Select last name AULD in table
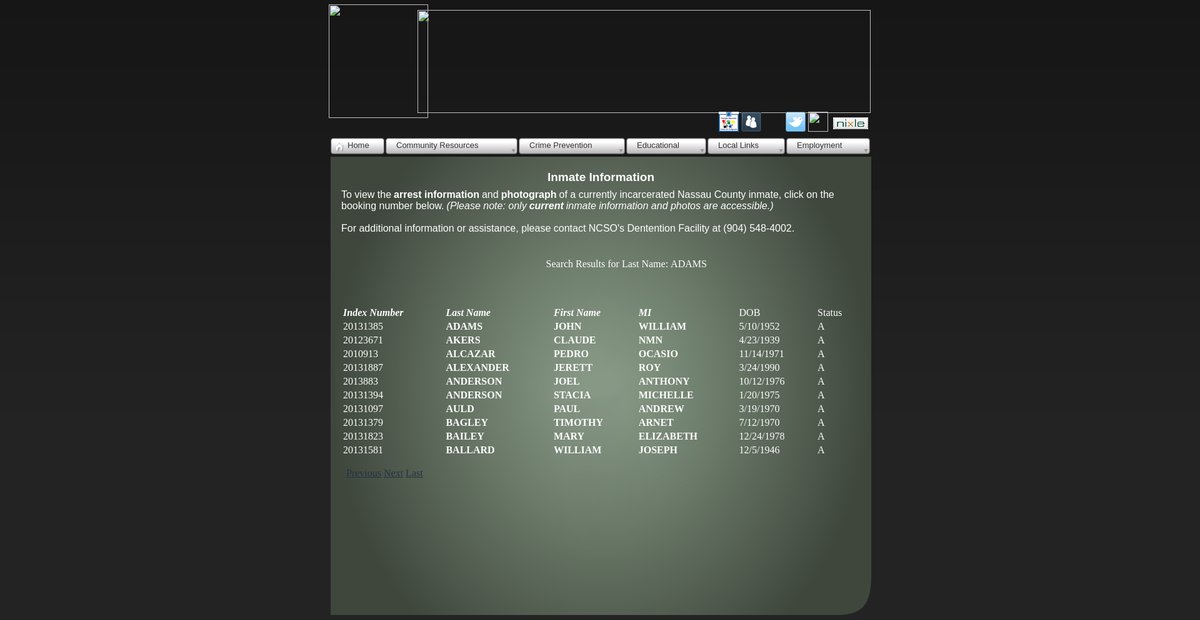1200x620 pixels. click(460, 409)
